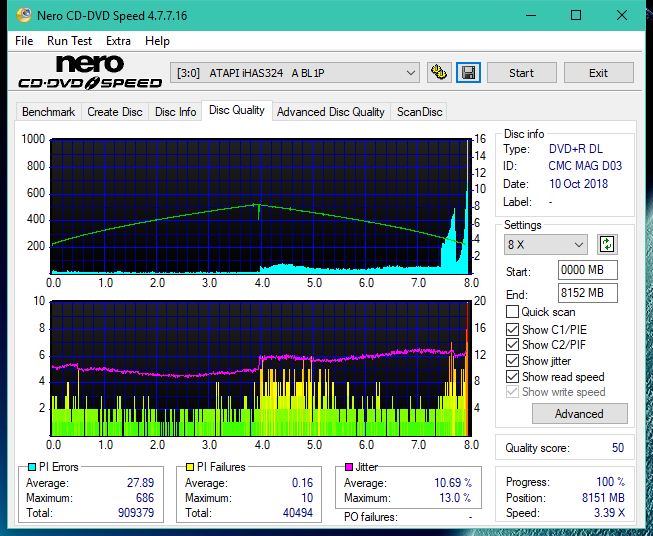Click the yellow PI Failures legend swatch
This screenshot has height=536, width=653.
190,467
